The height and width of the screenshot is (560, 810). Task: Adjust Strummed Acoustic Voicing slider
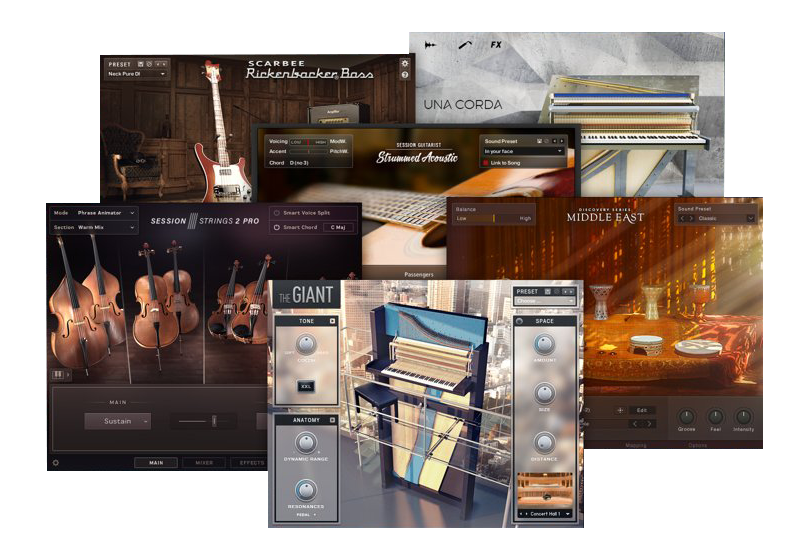[x=308, y=142]
